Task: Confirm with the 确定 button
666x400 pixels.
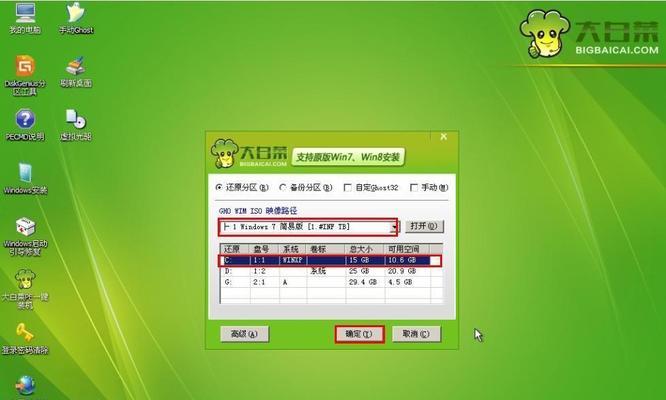Action: 359,334
